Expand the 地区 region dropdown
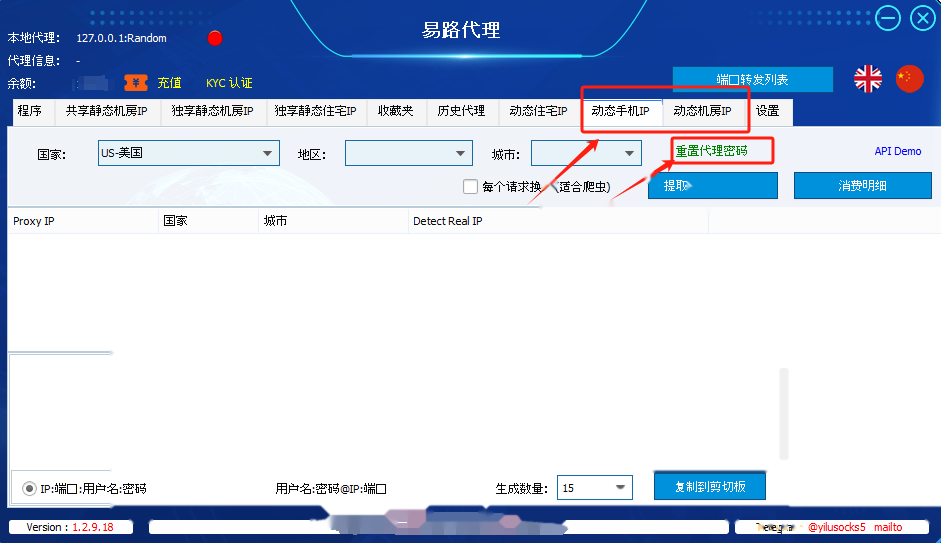The image size is (941, 543). coord(409,153)
